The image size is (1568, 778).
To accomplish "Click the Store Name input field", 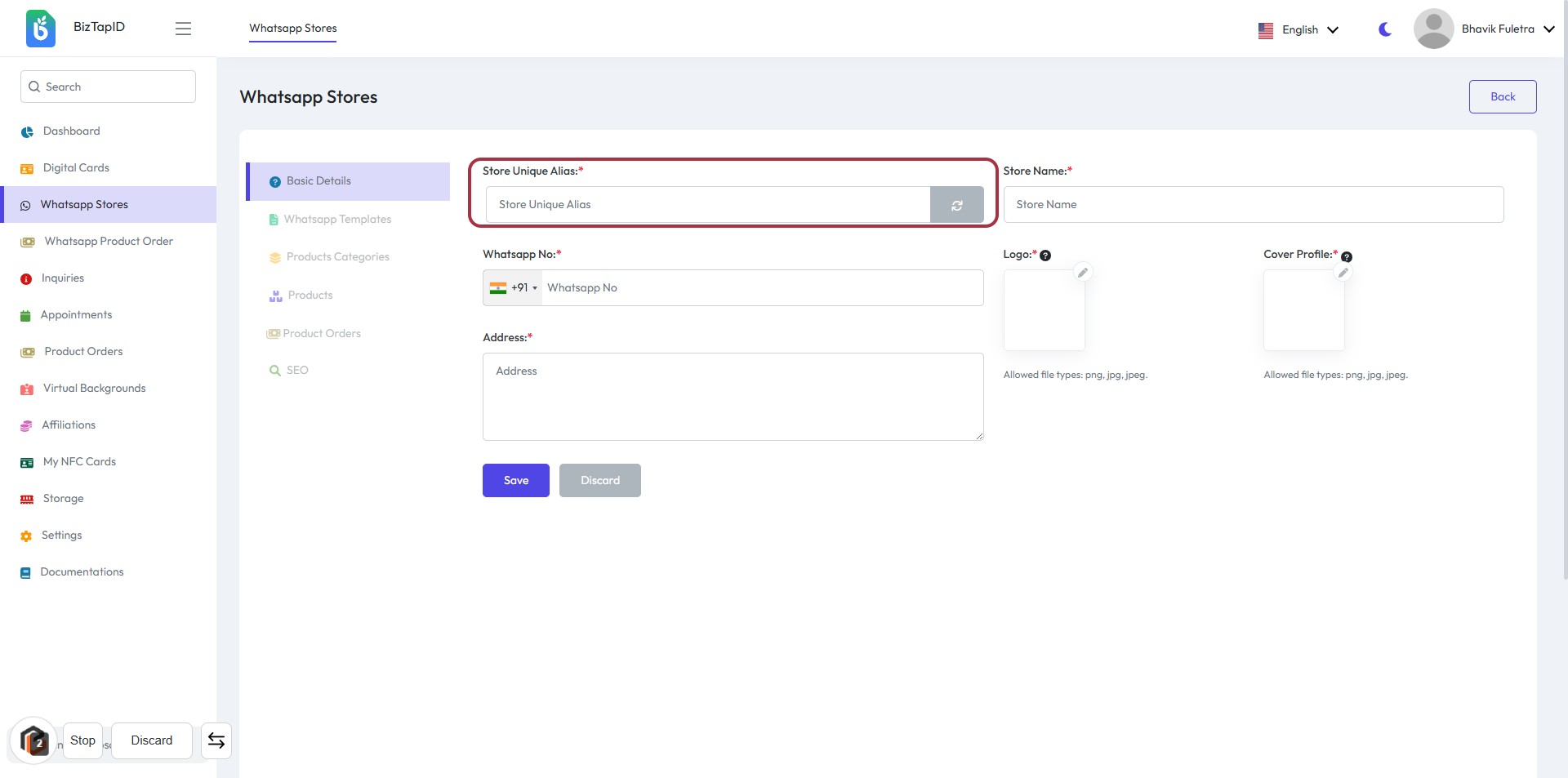I will click(x=1253, y=205).
